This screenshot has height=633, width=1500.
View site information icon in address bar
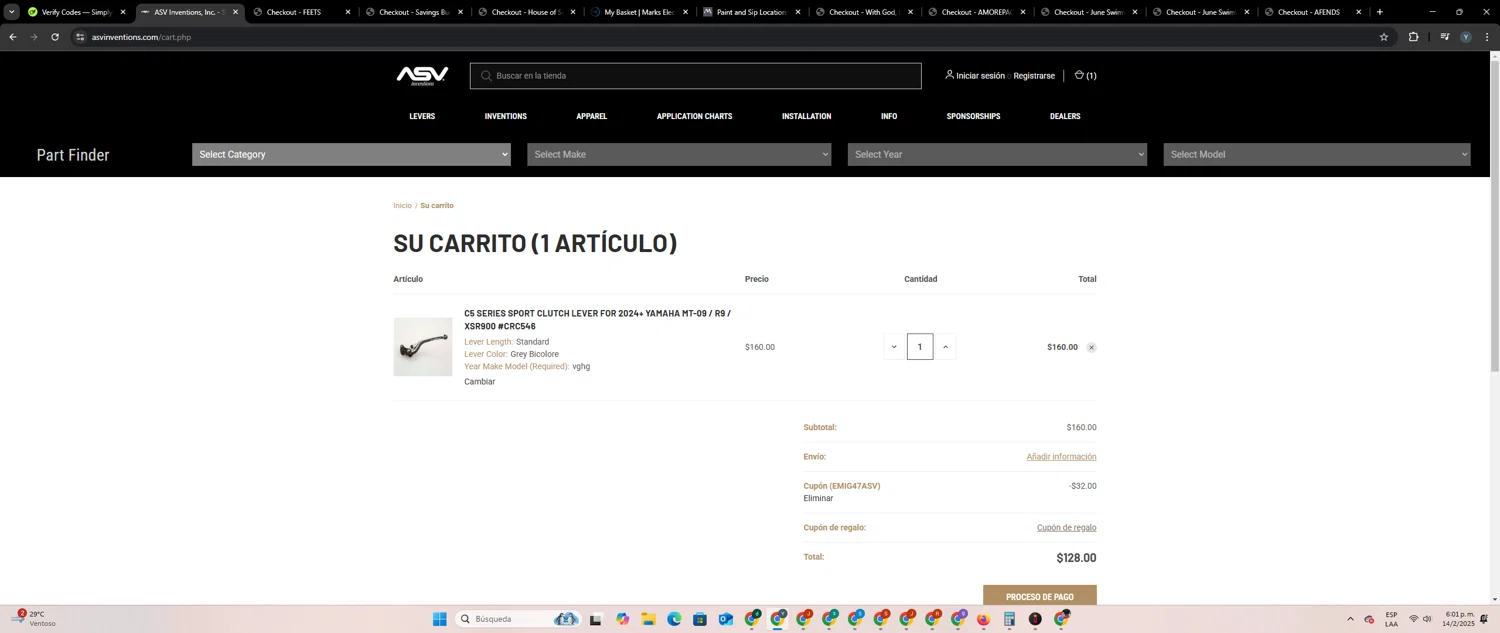tap(80, 37)
